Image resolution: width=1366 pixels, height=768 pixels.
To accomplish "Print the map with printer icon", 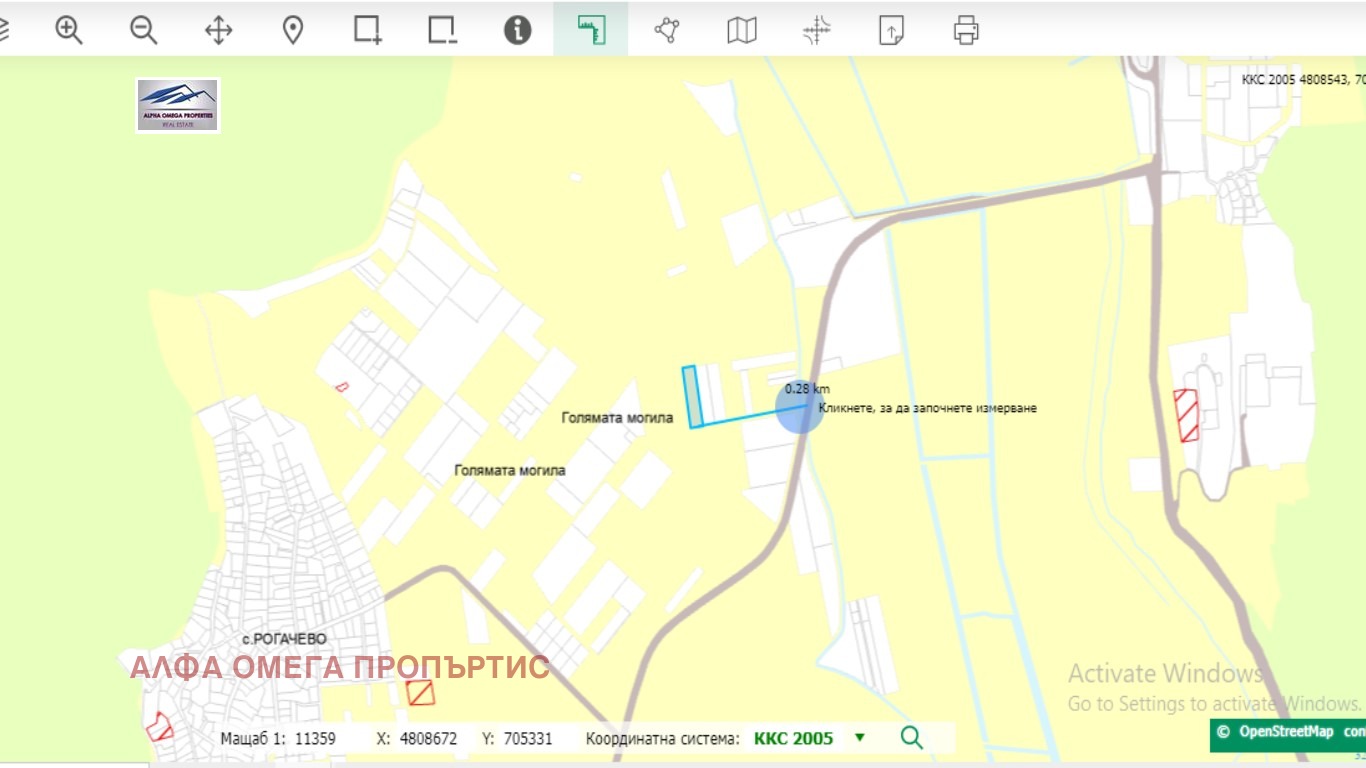I will click(965, 30).
